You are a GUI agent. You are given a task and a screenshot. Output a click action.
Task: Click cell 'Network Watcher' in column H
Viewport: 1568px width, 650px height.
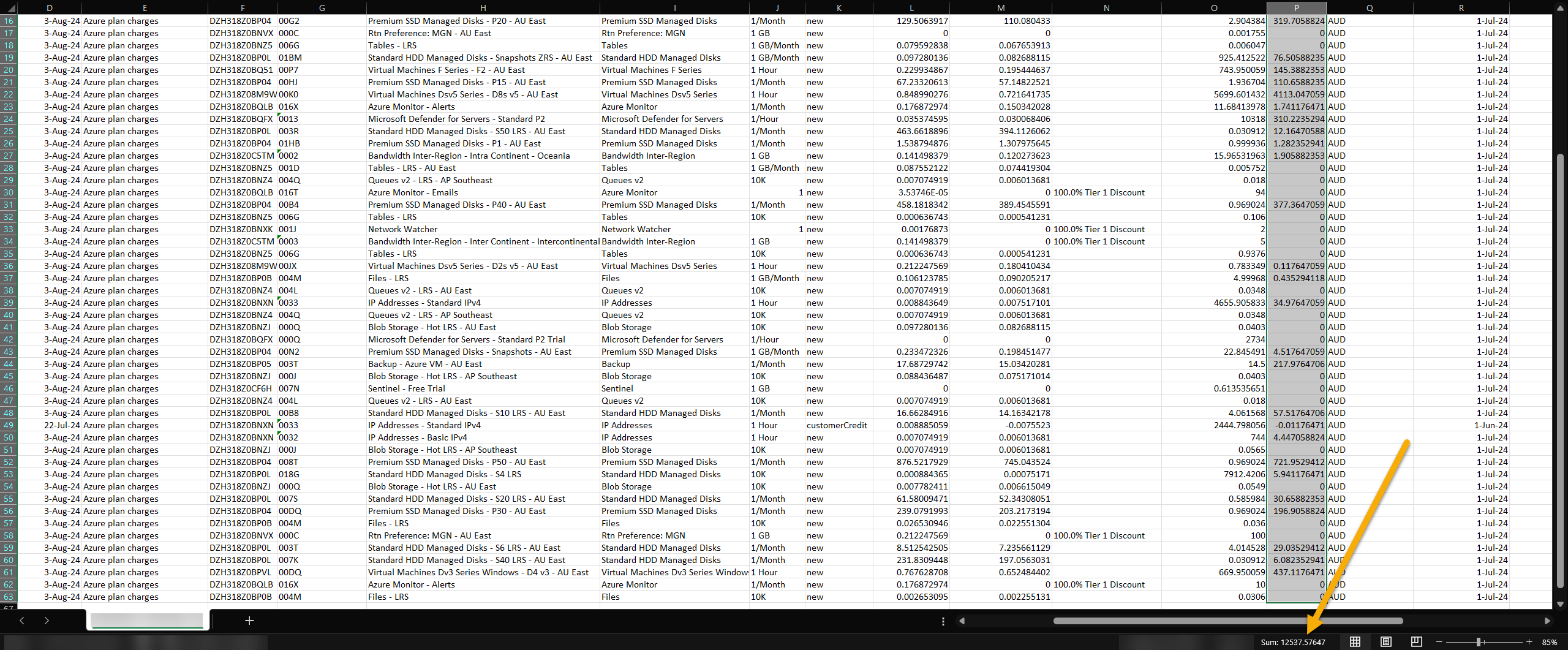pyautogui.click(x=483, y=229)
